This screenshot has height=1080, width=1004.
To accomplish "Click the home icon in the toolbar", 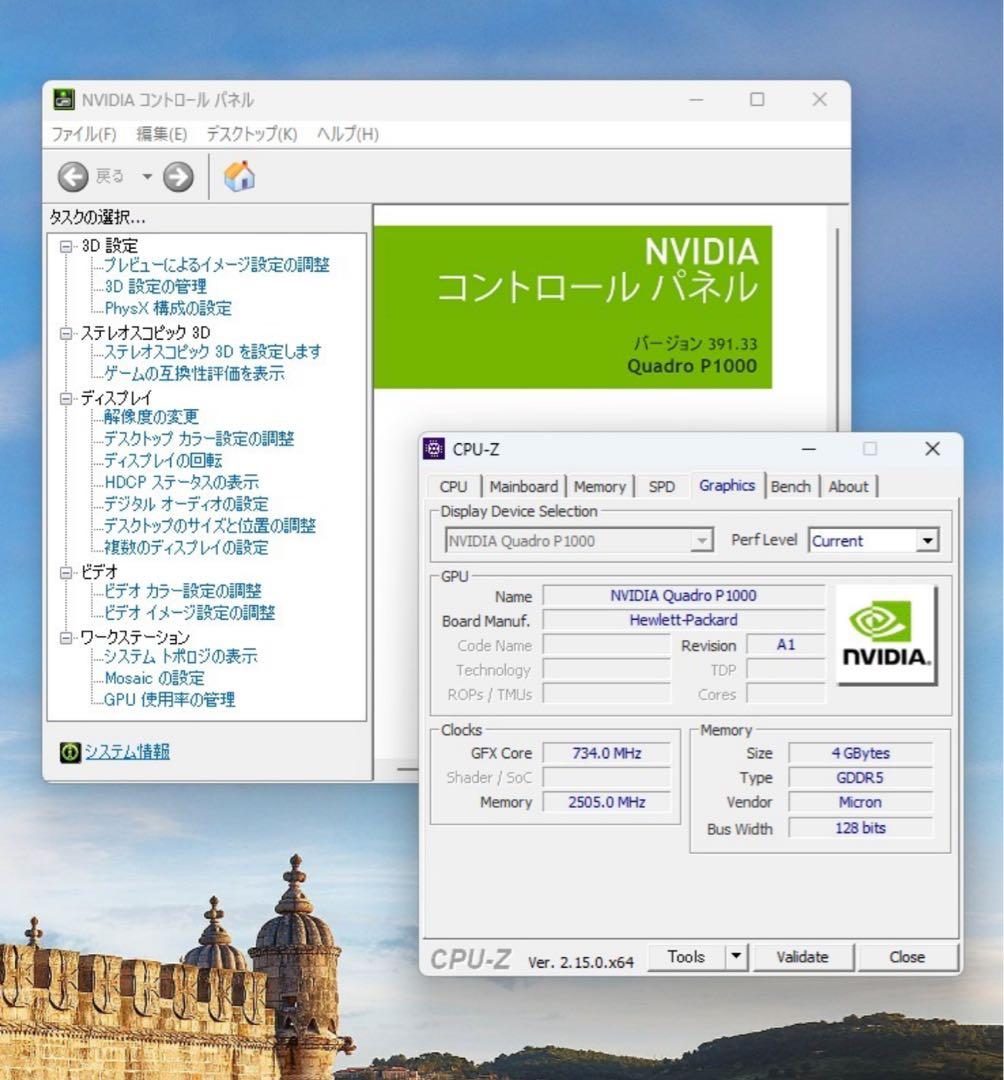I will pos(237,176).
